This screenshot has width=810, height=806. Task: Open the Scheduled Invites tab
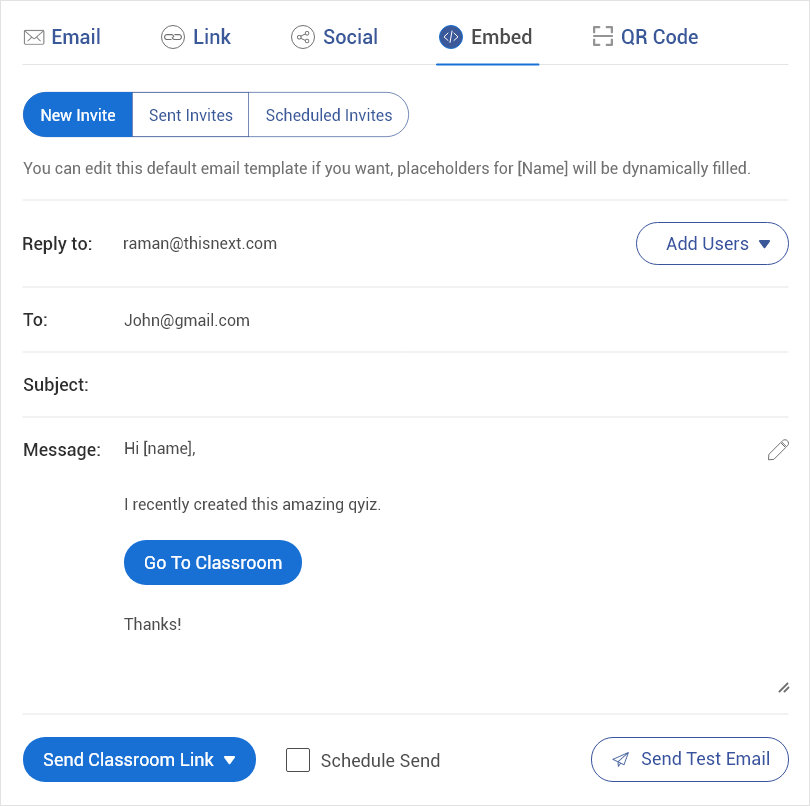click(328, 115)
